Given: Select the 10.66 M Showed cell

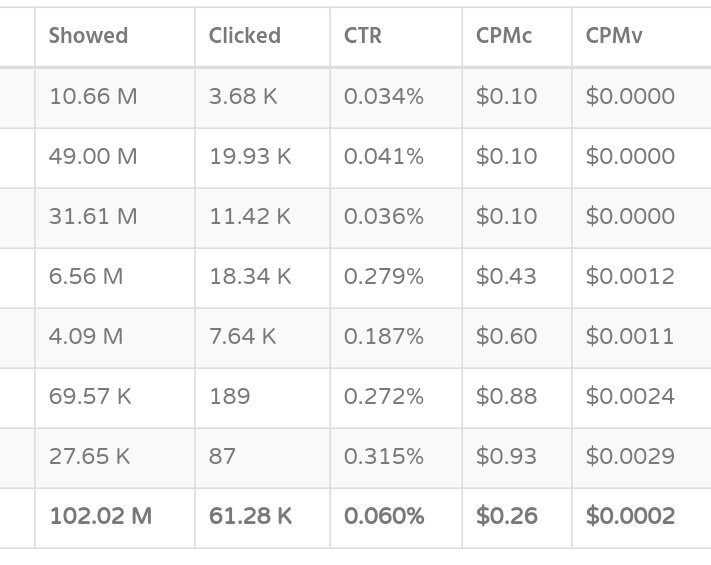Looking at the screenshot, I should (92, 97).
